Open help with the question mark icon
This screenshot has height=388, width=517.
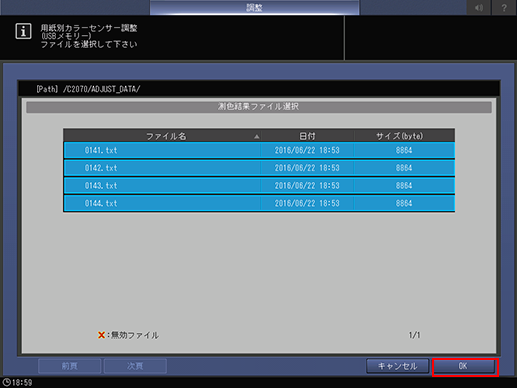tap(504, 8)
